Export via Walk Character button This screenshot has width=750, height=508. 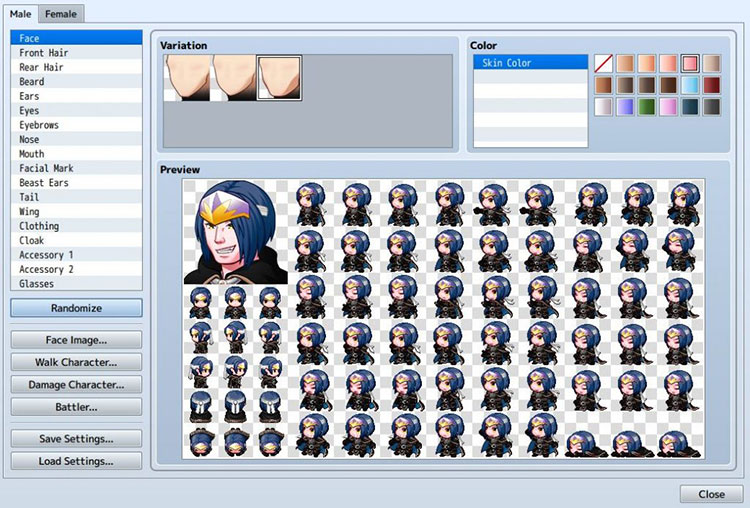point(77,362)
